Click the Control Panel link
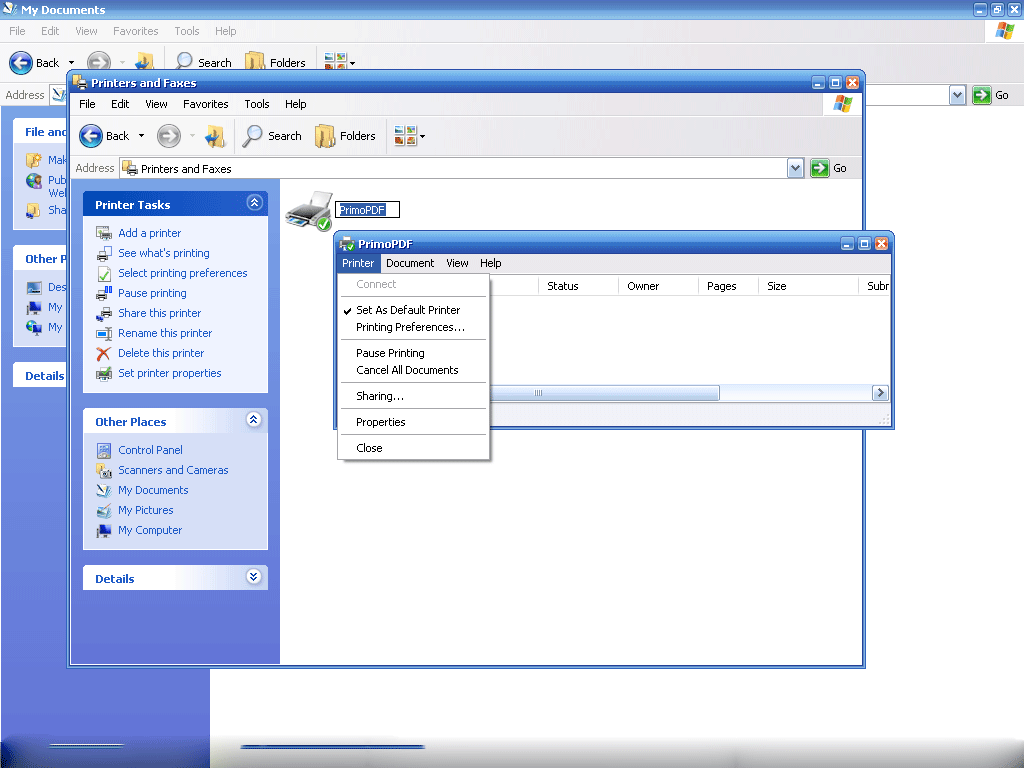This screenshot has height=768, width=1024. (x=150, y=450)
